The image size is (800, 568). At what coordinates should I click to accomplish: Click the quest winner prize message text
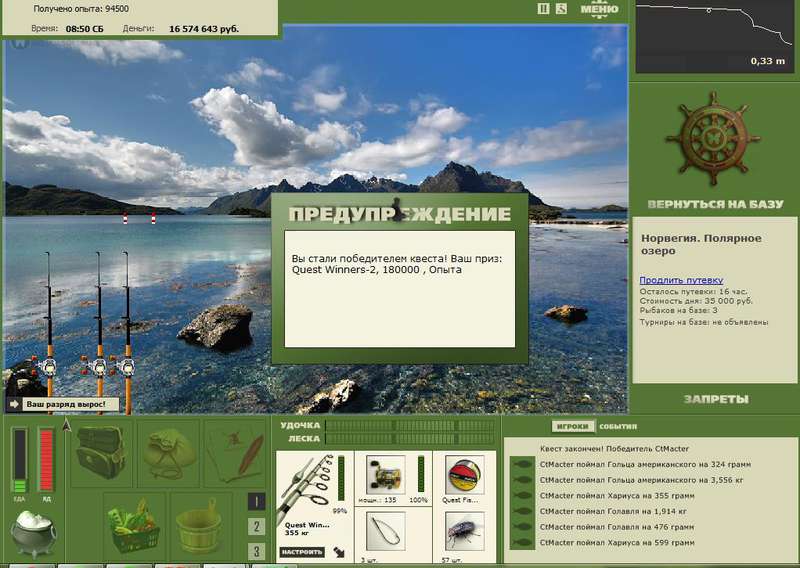[x=397, y=264]
